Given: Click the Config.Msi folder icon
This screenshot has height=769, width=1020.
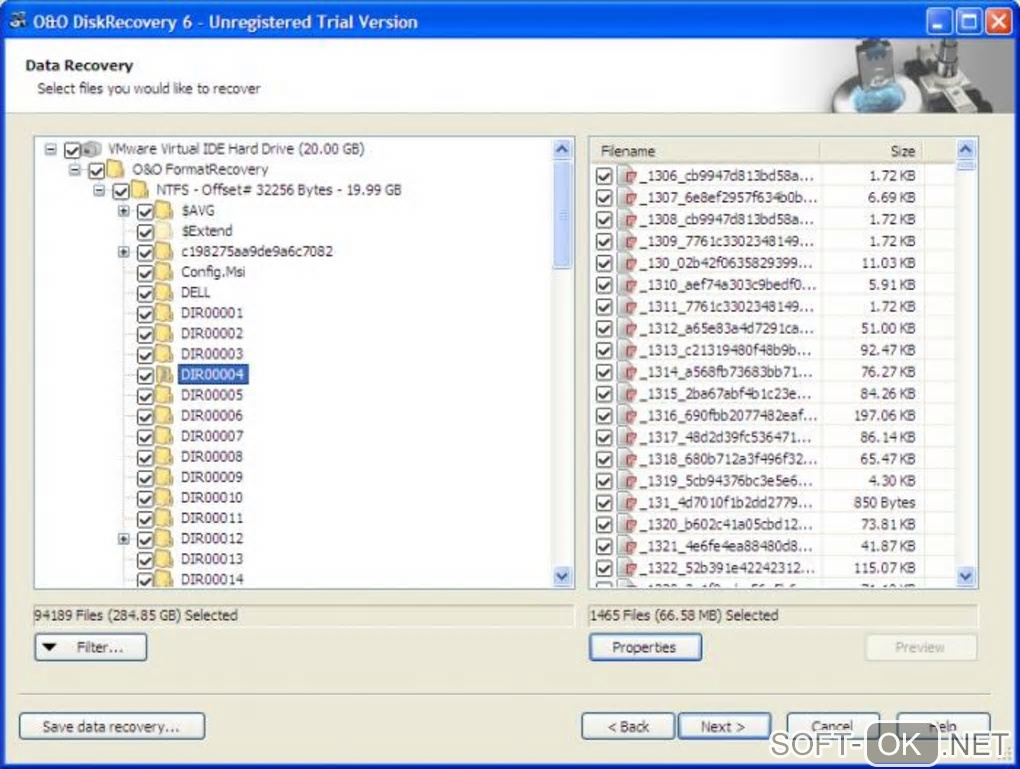Looking at the screenshot, I should pos(164,272).
